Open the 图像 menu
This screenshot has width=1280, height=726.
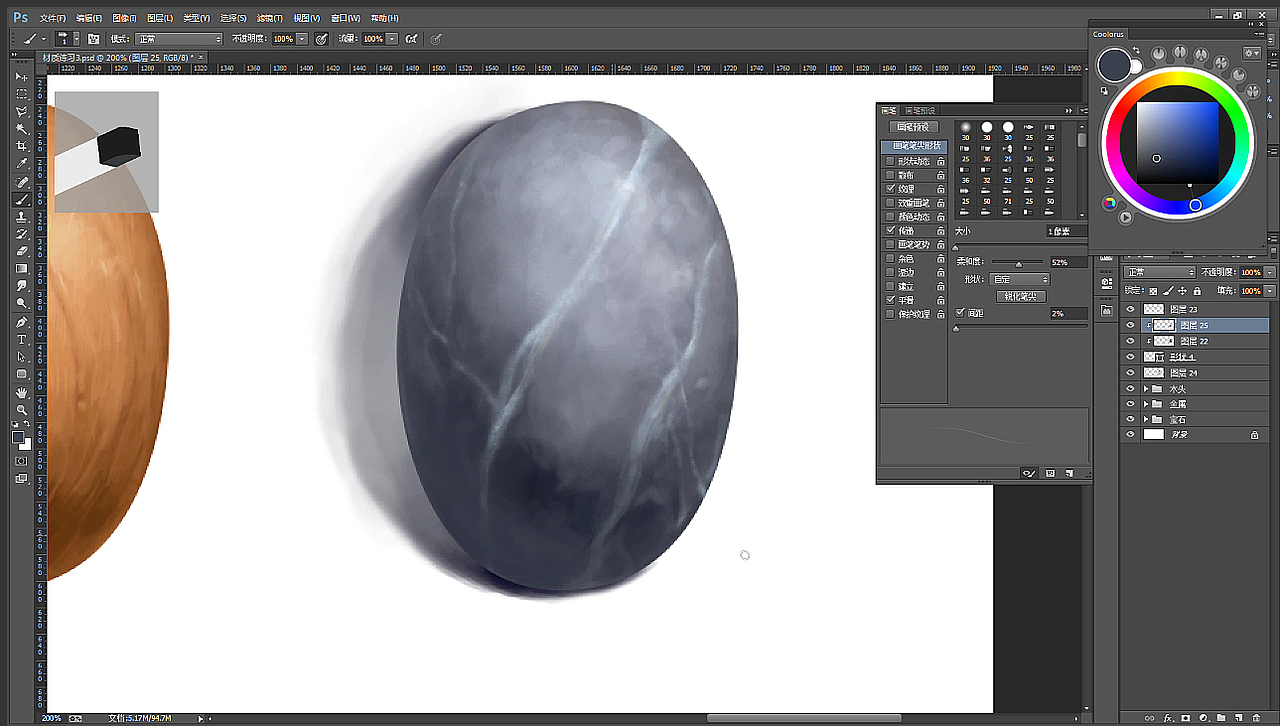point(124,18)
